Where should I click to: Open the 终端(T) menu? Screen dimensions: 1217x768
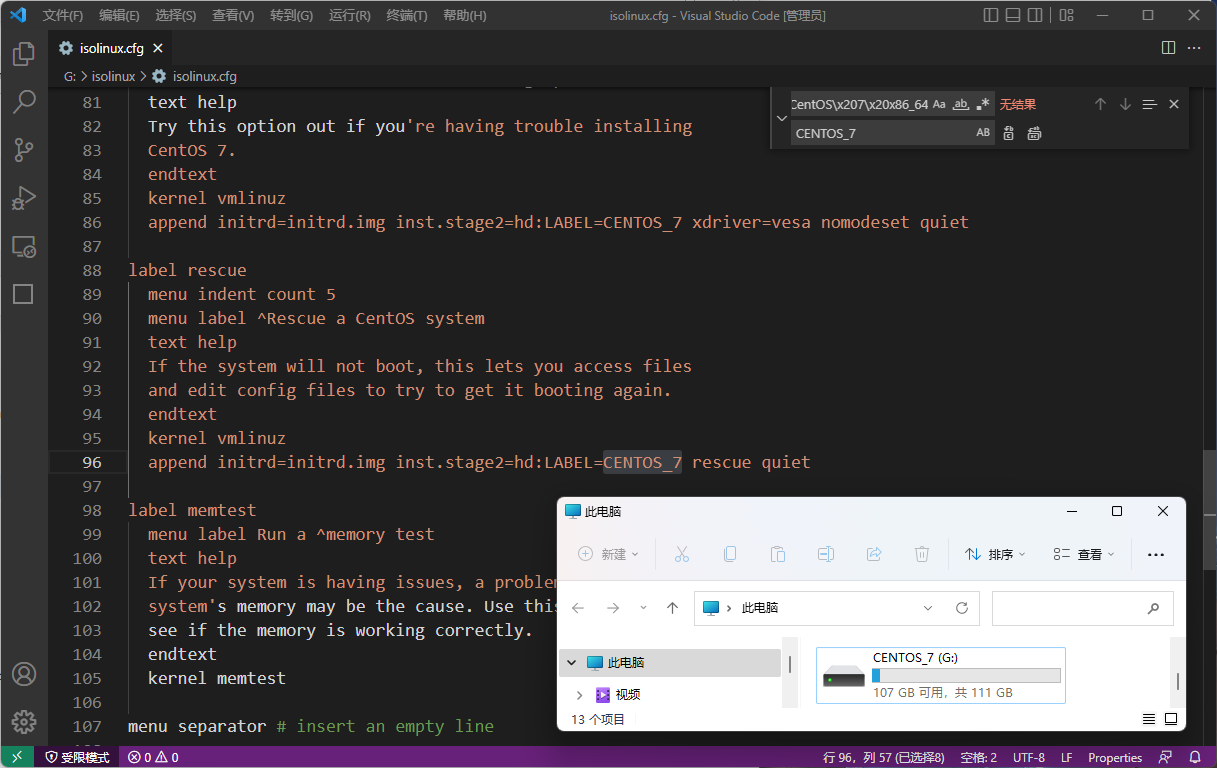[407, 16]
